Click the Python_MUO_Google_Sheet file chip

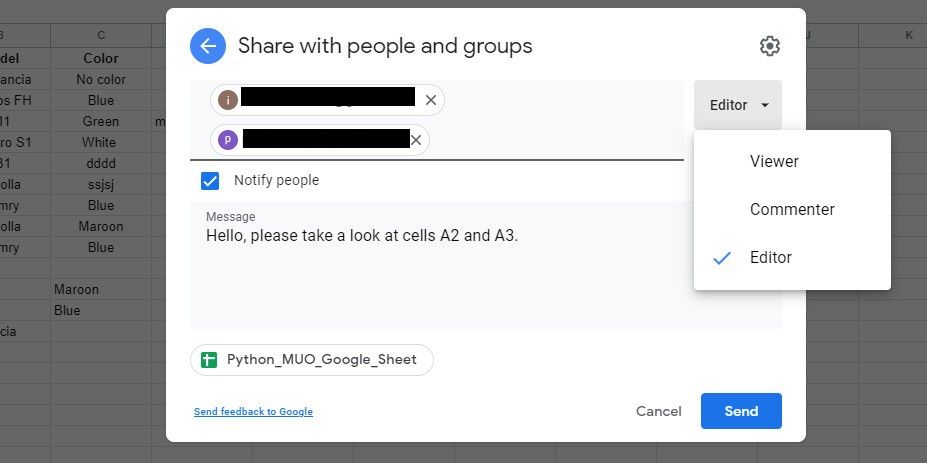pos(321,360)
